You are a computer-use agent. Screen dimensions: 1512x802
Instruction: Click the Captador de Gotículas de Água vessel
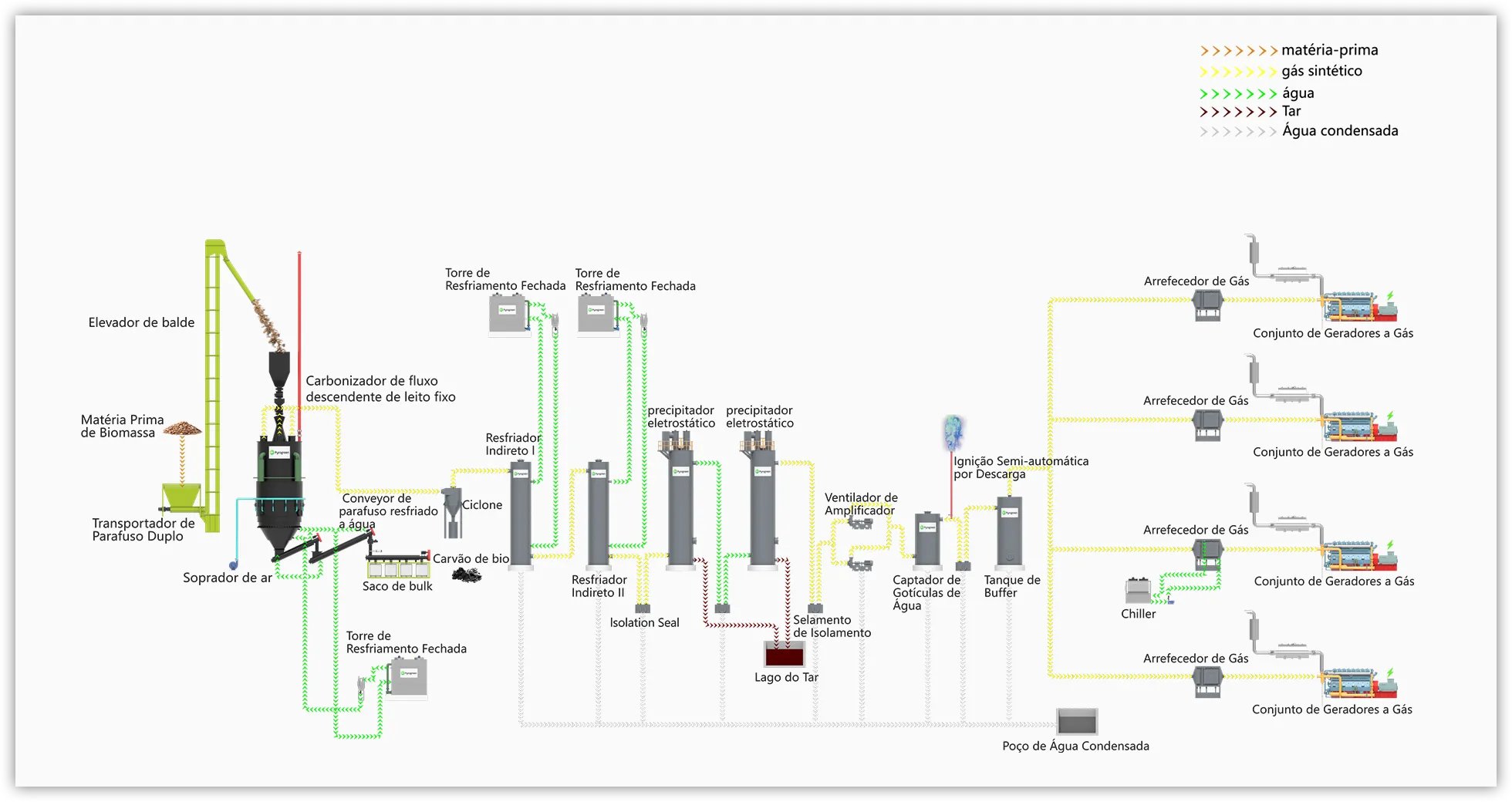click(x=927, y=540)
